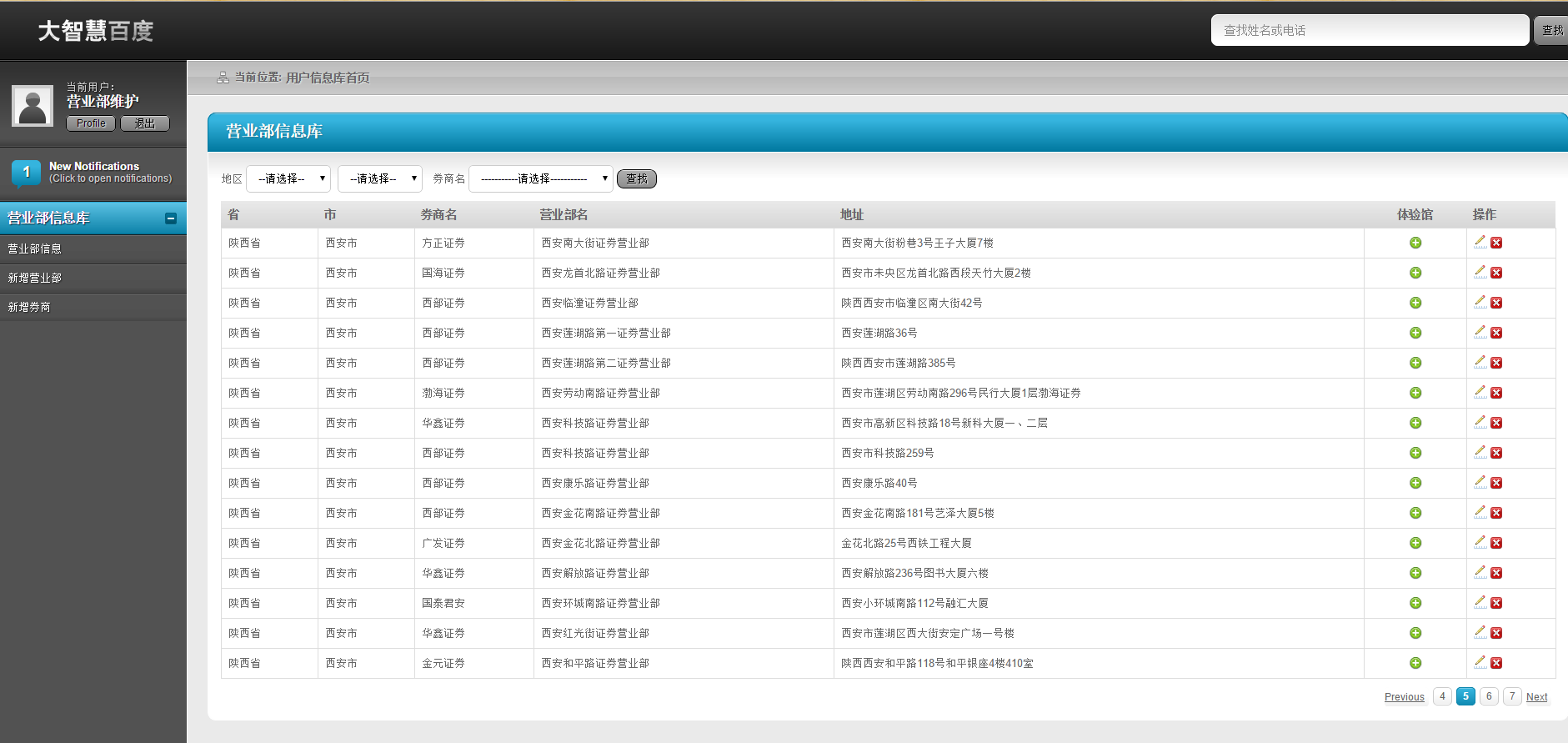The height and width of the screenshot is (743, 1568).
Task: Delete the 西安金花南路证券营业部 row
Action: (x=1496, y=513)
